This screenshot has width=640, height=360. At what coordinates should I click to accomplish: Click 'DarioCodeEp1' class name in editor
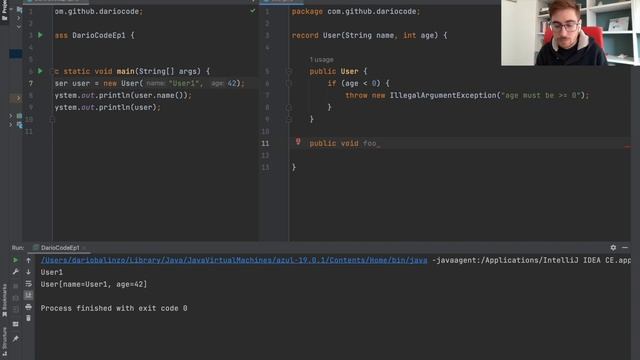99,36
